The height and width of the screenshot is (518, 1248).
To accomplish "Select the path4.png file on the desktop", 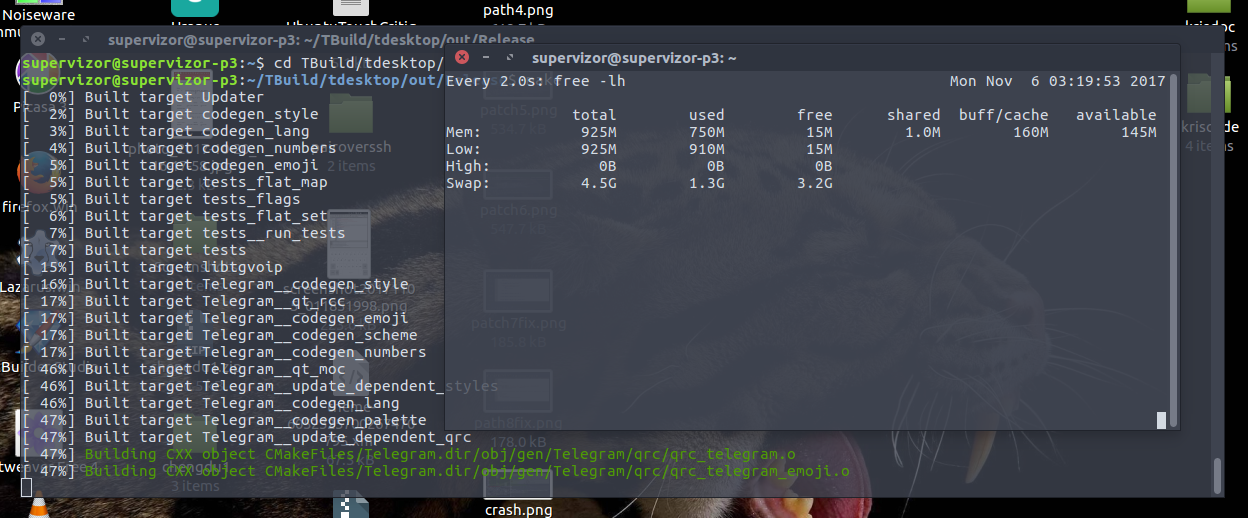I will 517,10.
